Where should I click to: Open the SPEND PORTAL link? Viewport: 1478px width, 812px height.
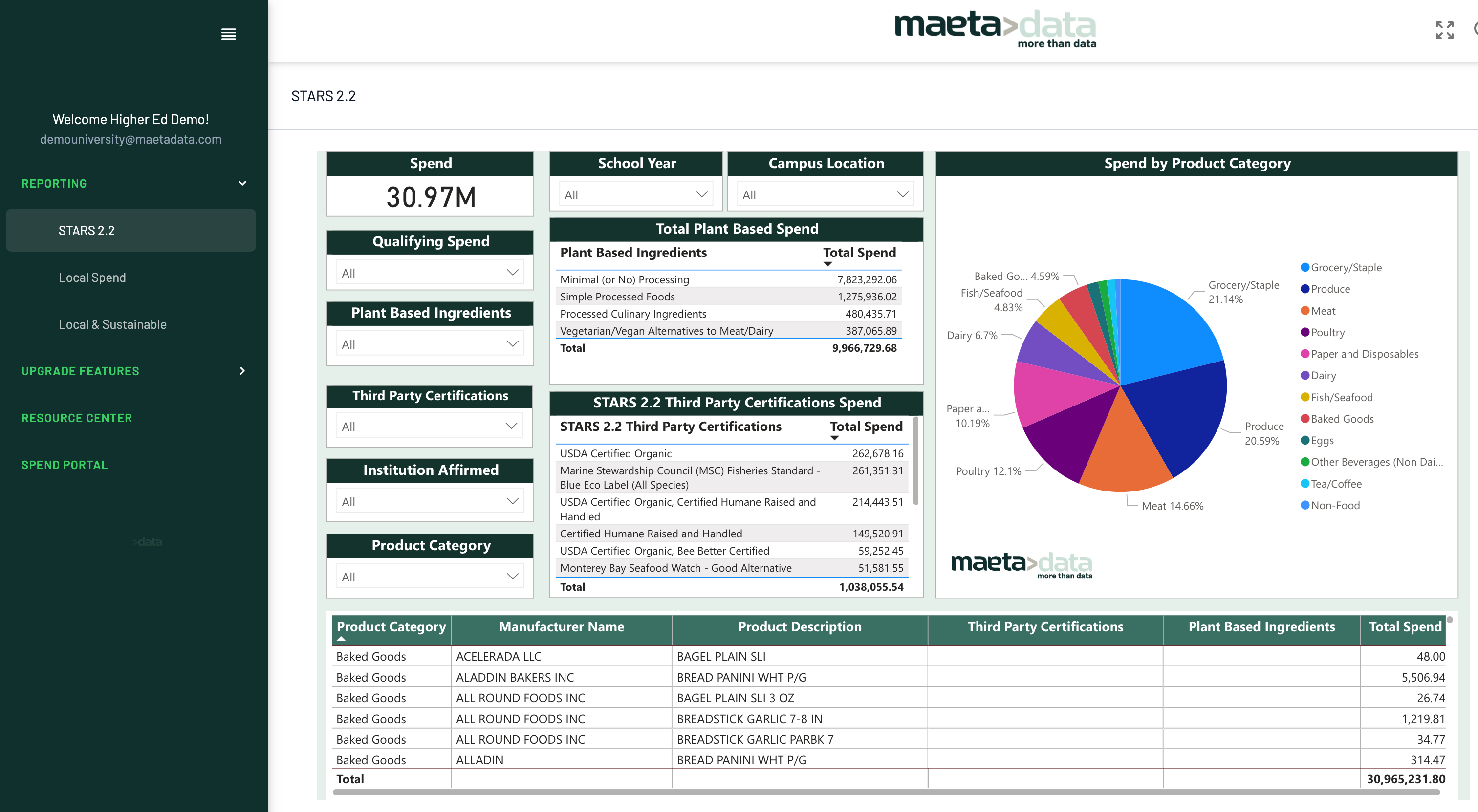(x=64, y=465)
